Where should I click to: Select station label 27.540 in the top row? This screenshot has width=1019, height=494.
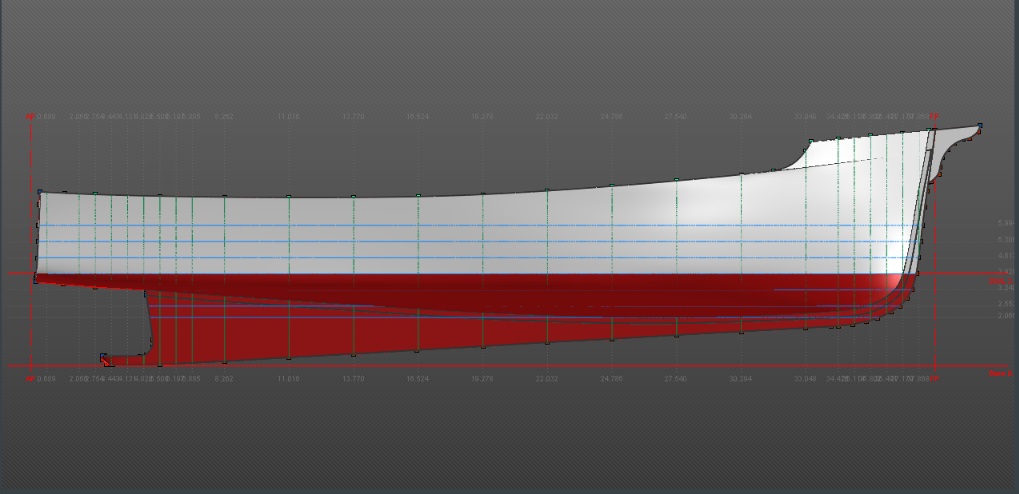[675, 117]
